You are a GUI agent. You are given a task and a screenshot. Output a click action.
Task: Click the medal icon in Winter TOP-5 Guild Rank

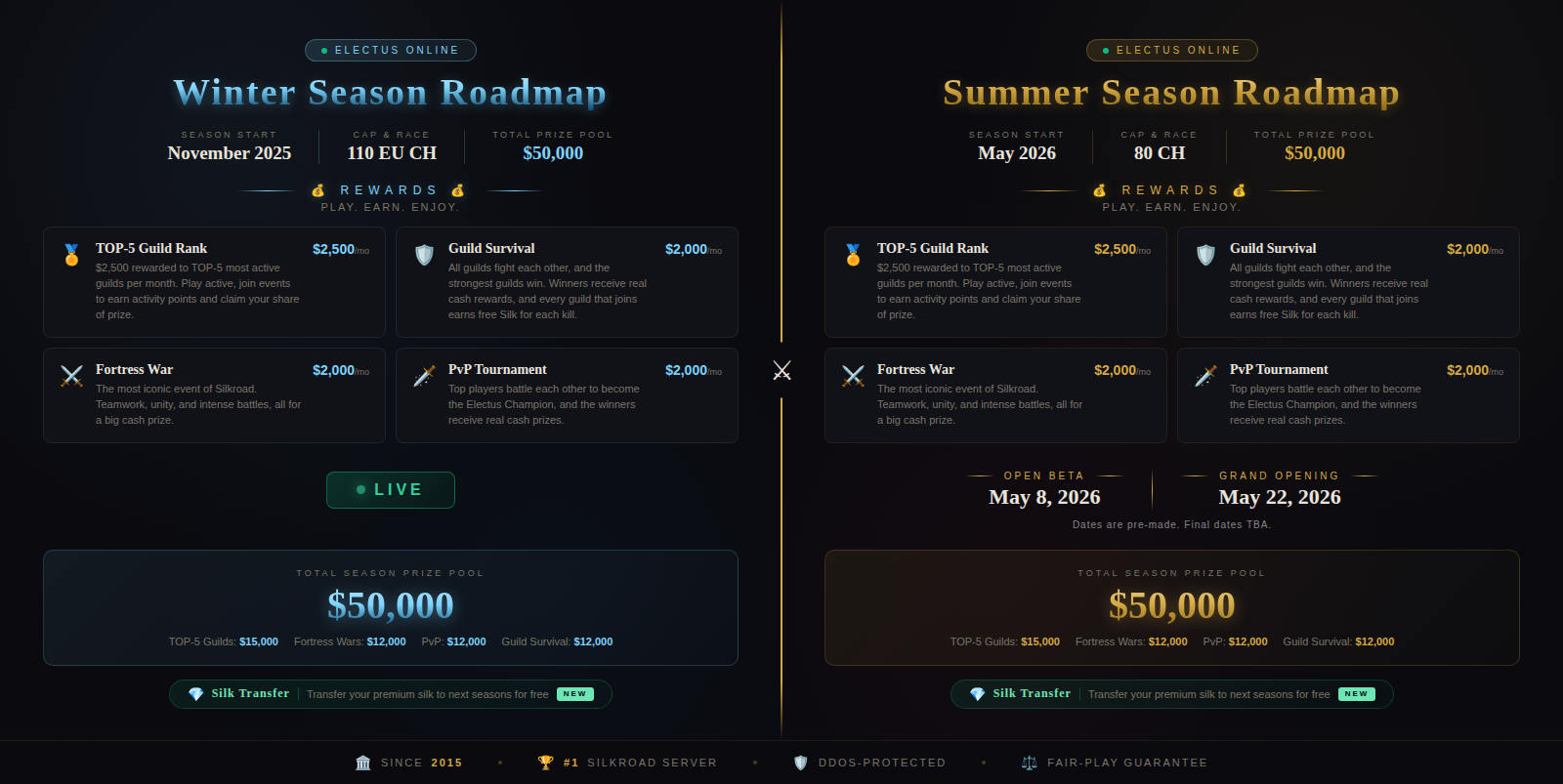tap(71, 255)
